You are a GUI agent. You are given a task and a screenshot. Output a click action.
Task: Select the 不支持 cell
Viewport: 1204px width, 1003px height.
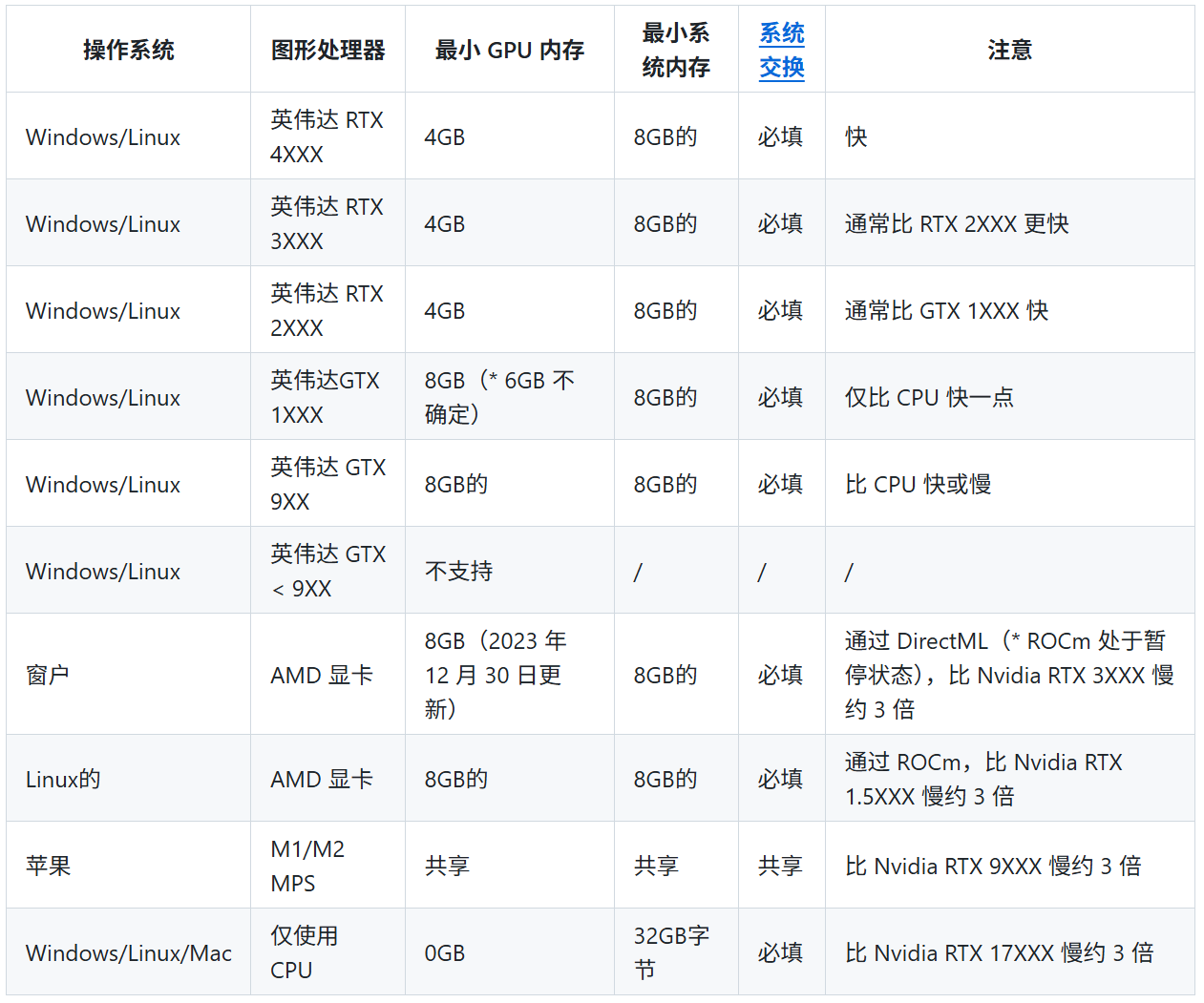tap(458, 571)
